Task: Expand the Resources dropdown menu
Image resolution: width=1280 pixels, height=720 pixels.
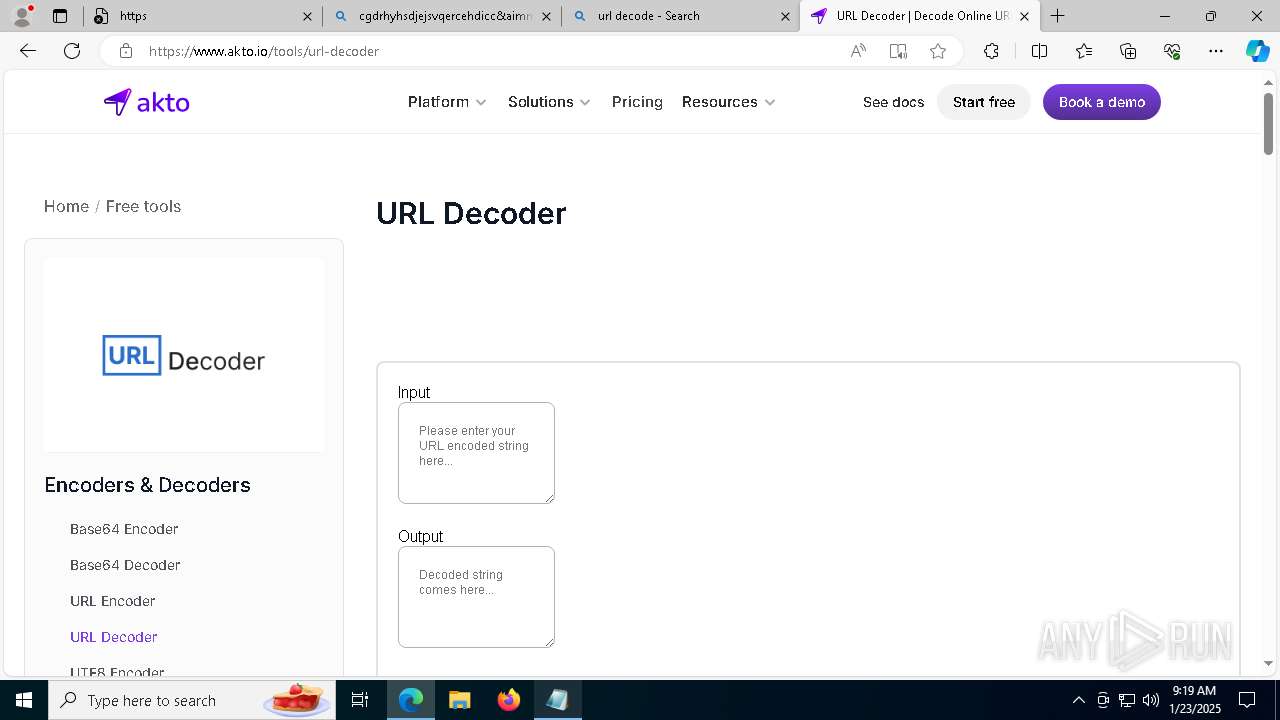Action: (x=728, y=102)
